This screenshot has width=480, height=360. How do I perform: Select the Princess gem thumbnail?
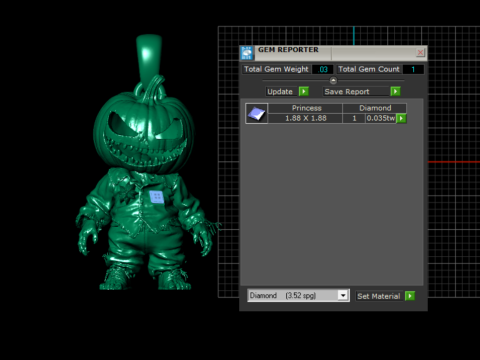(256, 114)
